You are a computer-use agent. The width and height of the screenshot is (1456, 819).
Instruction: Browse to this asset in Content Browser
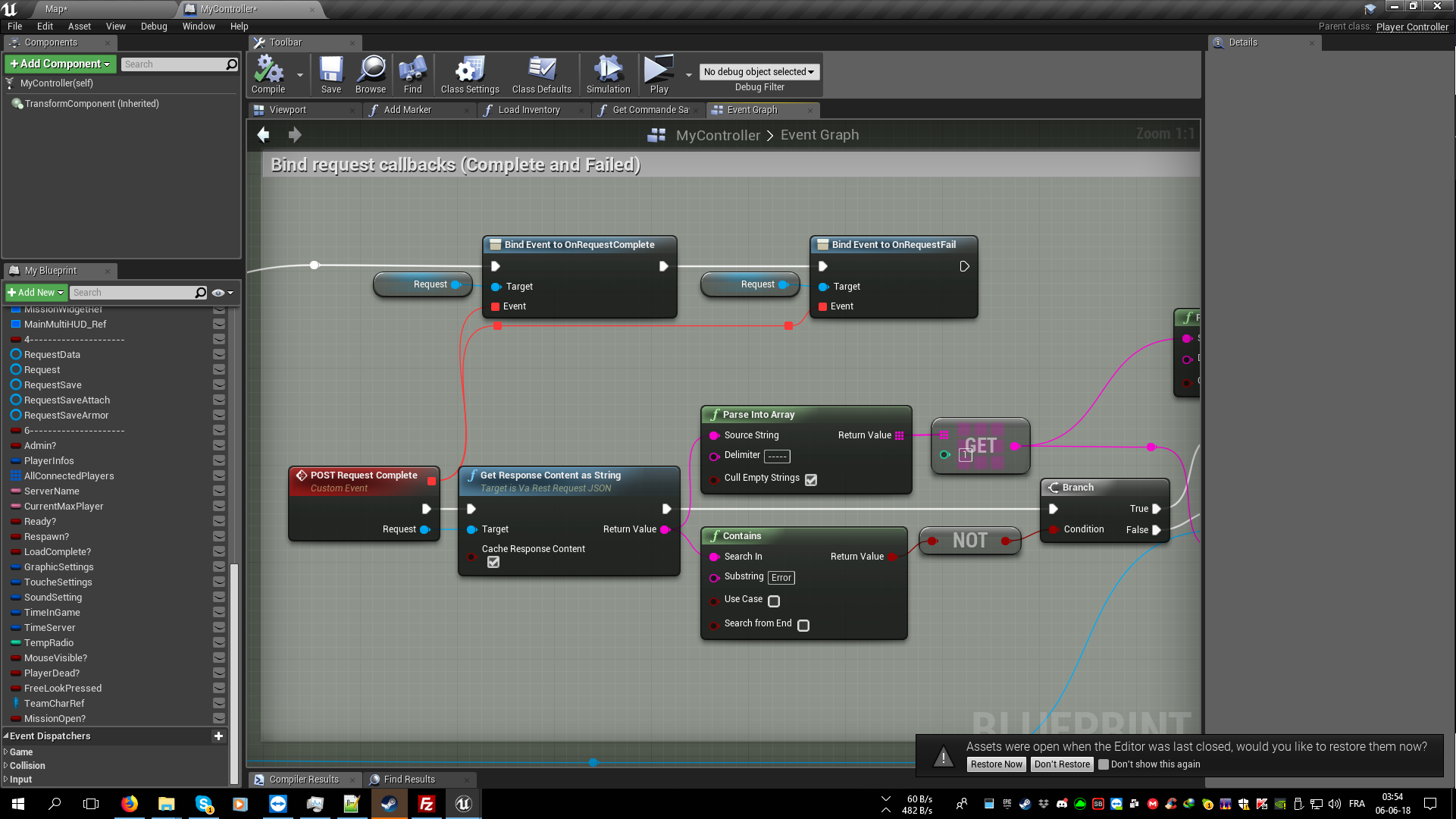coord(371,74)
